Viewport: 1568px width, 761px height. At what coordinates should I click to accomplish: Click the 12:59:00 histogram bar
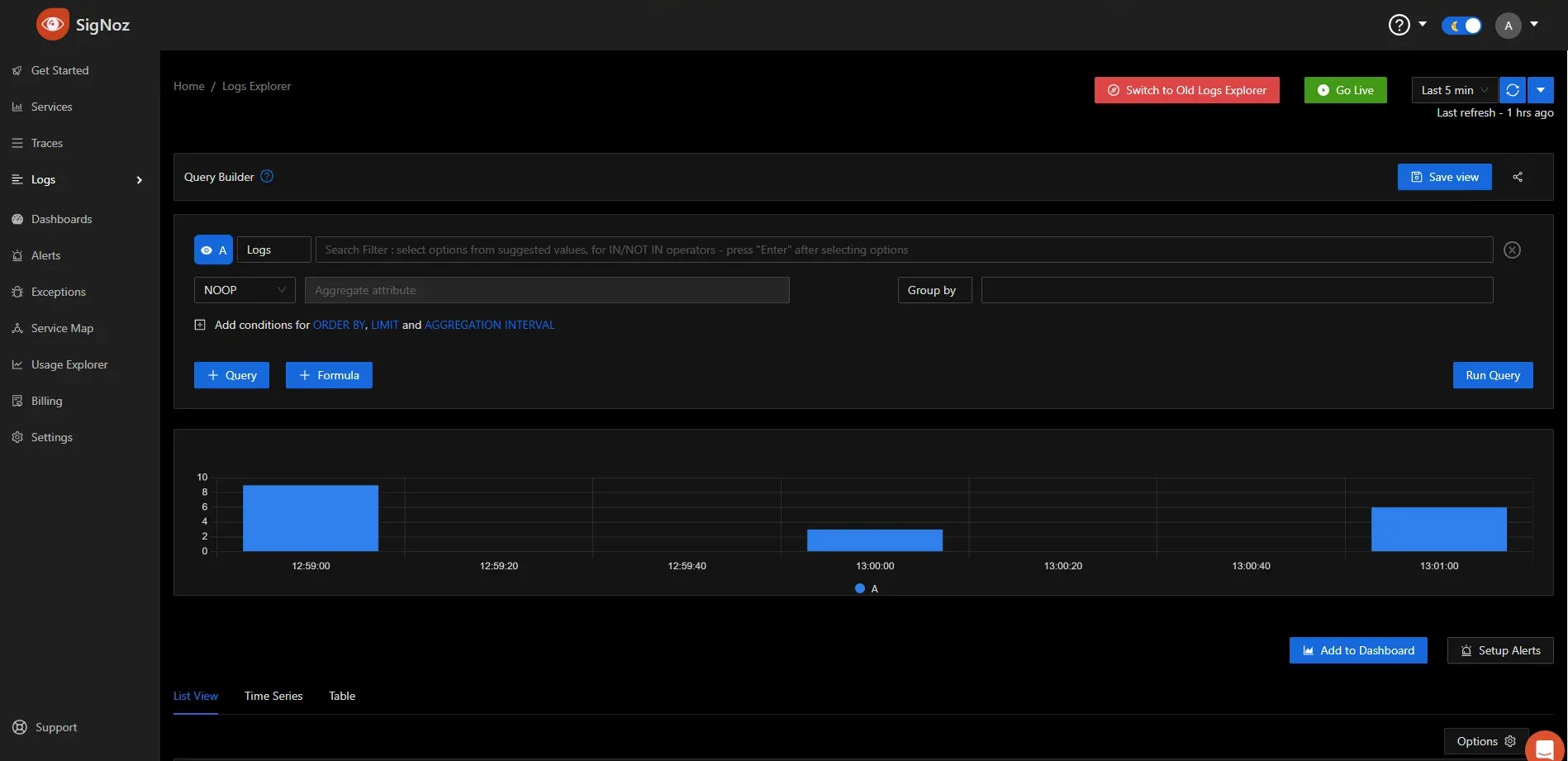coord(311,518)
